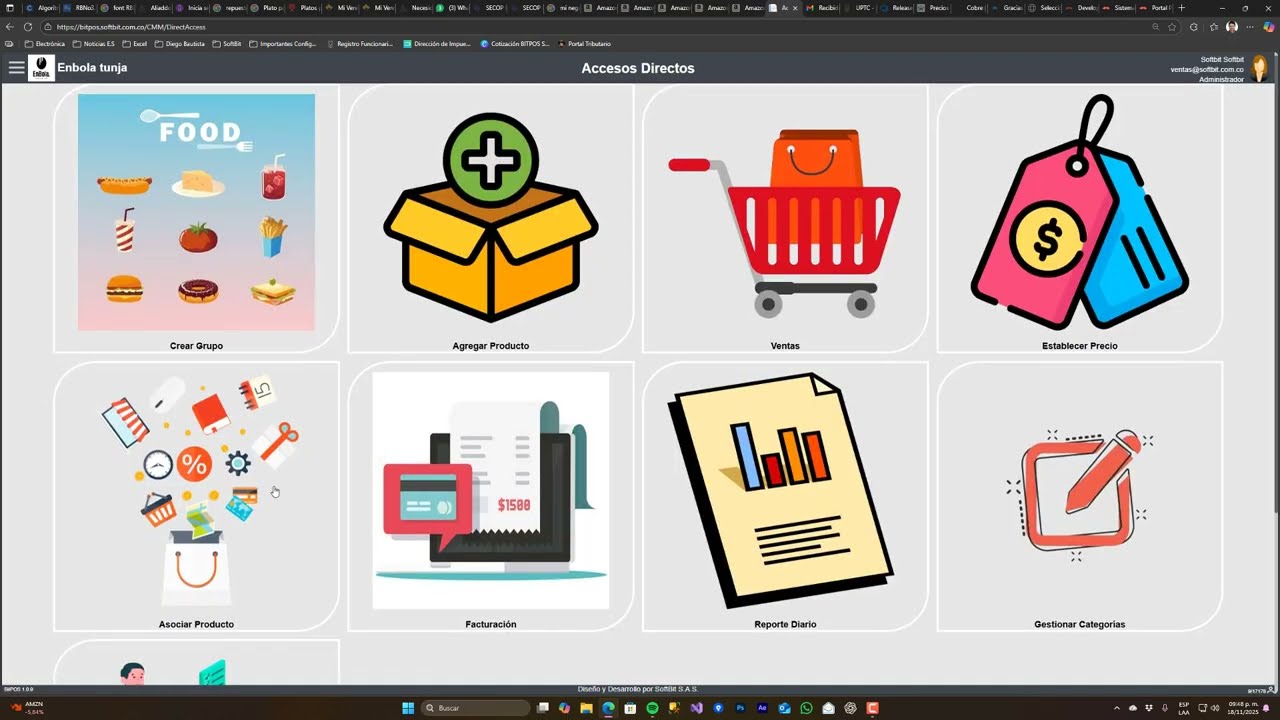This screenshot has width=1280, height=720.
Task: Open WhatsApp from the taskbar
Action: pos(806,708)
